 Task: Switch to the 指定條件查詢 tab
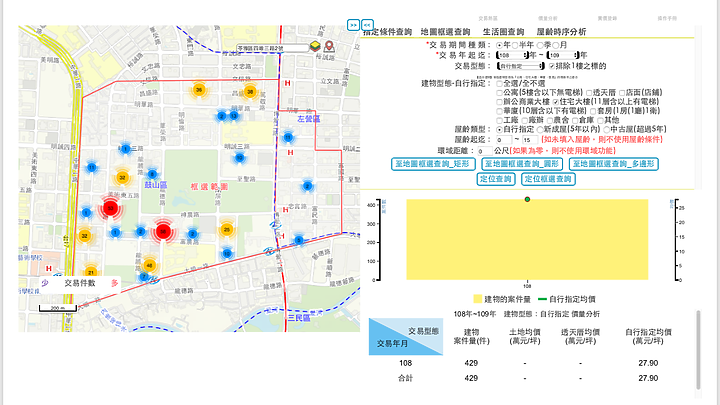(388, 32)
